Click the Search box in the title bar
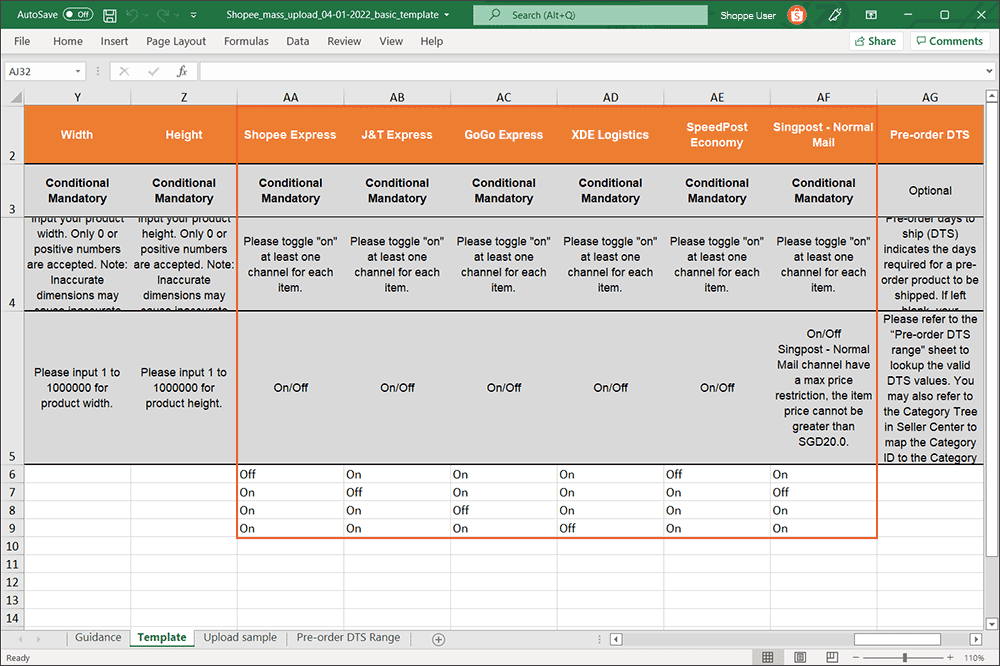Image resolution: width=1000 pixels, height=666 pixels. (590, 15)
